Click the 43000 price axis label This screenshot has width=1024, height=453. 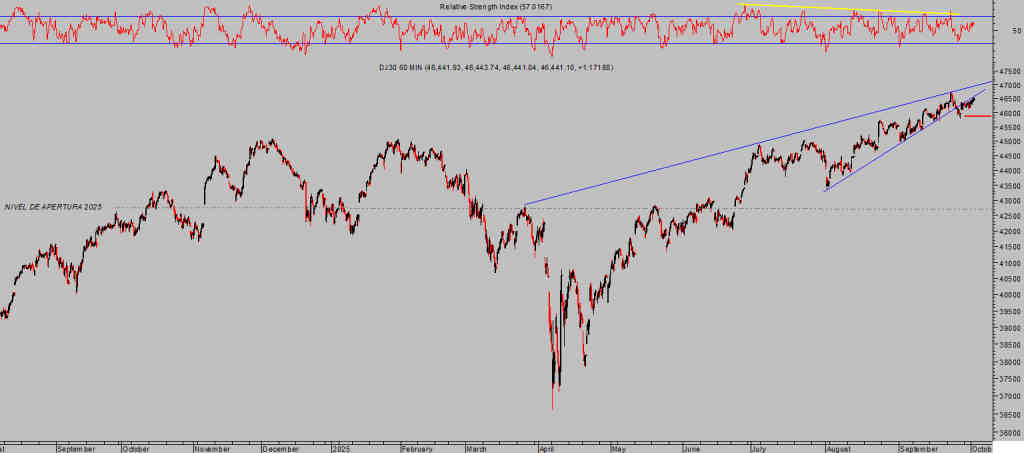click(x=1007, y=201)
